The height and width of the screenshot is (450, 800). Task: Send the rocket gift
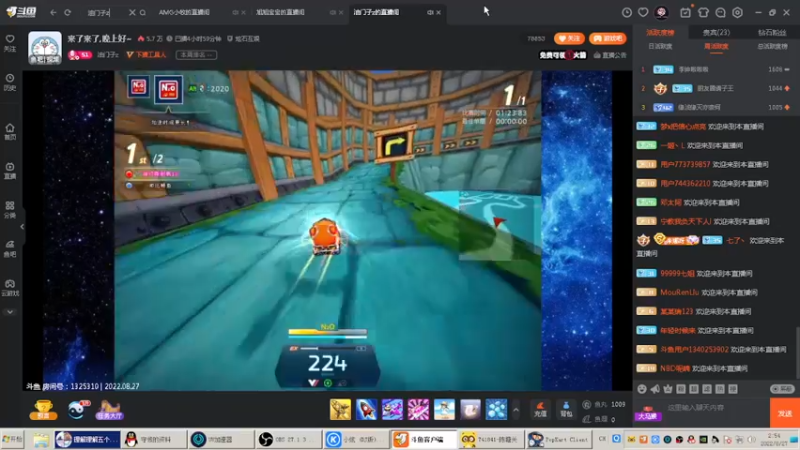(366, 409)
